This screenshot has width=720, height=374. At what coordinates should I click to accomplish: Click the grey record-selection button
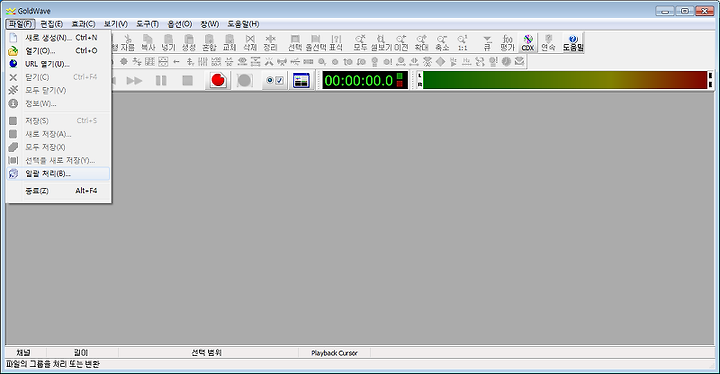pos(244,80)
